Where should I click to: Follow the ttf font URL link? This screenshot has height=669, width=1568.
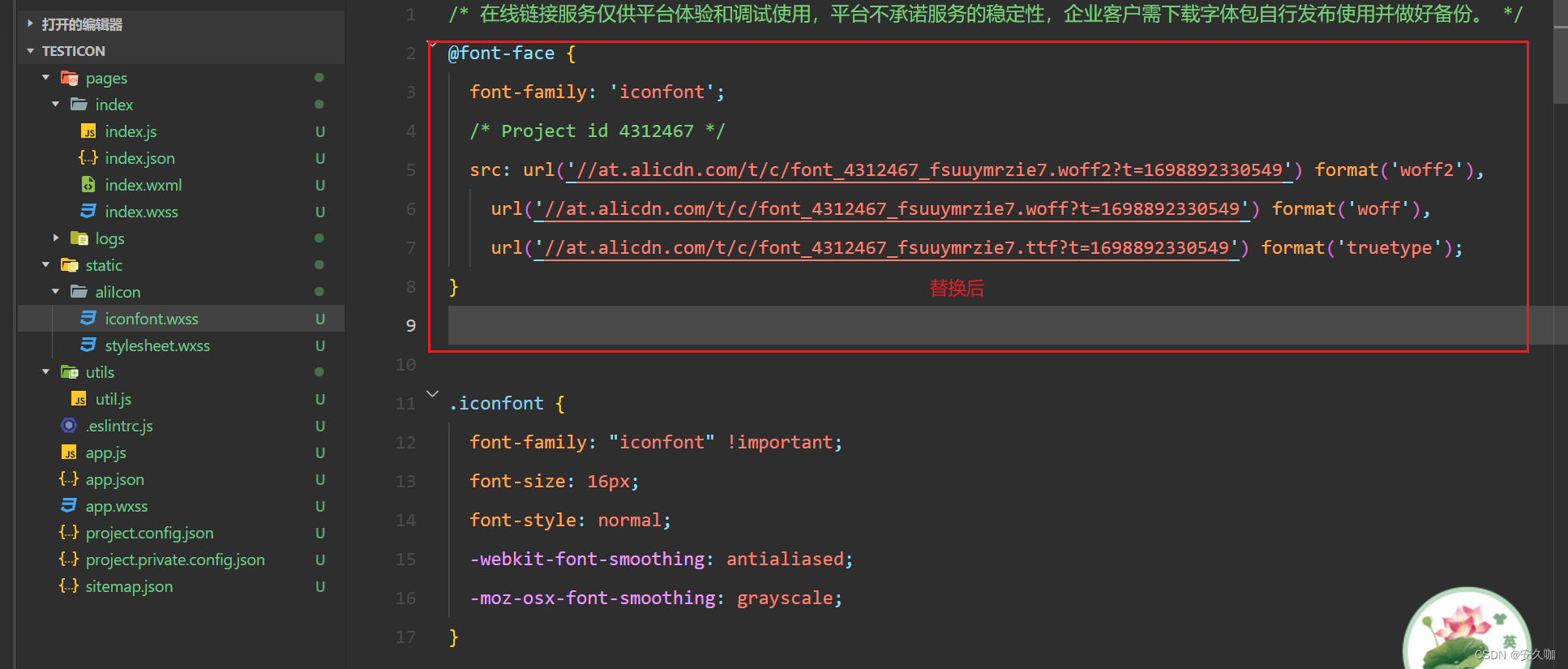click(886, 248)
